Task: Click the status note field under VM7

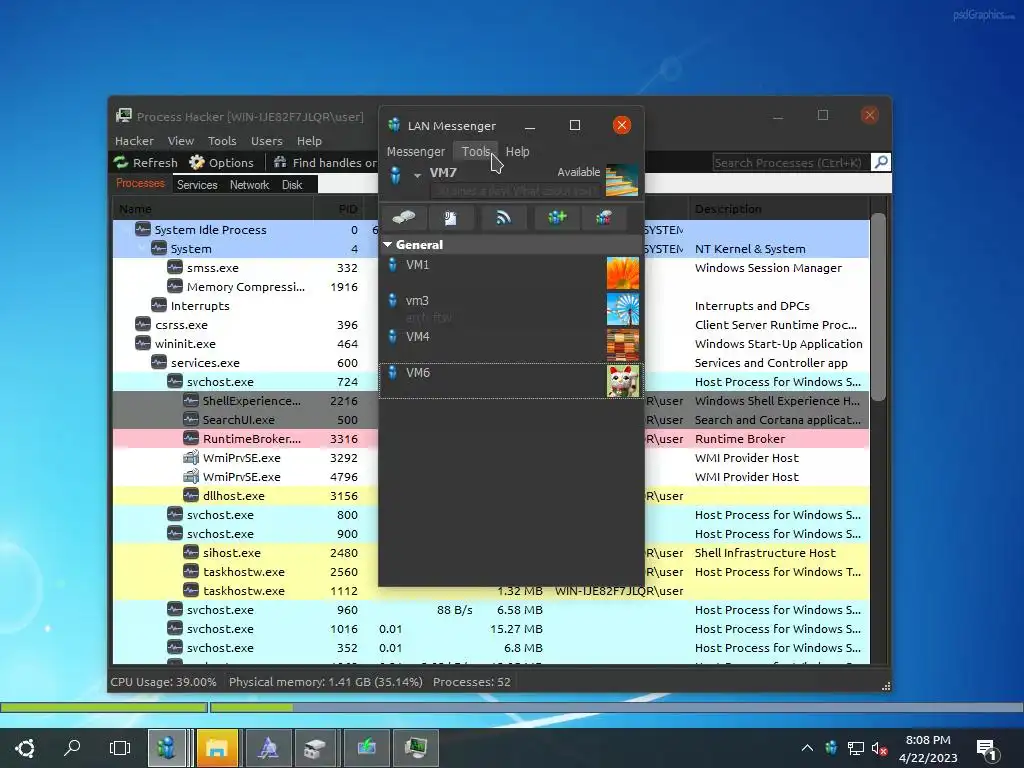Action: pos(516,191)
